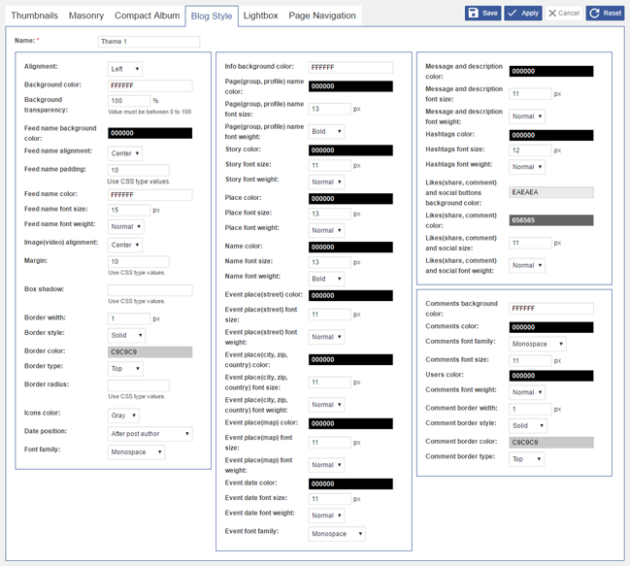This screenshot has height=566, width=630.
Task: Open the Border type dropdown set to Top
Action: point(125,368)
